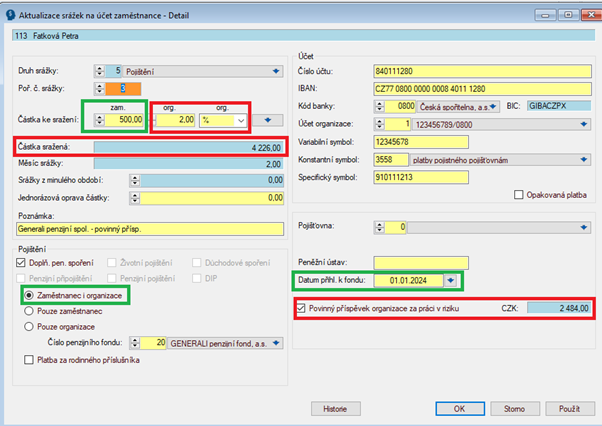Choose the Pouze organizace radio option
Image resolution: width=602 pixels, height=426 pixels.
(27, 326)
